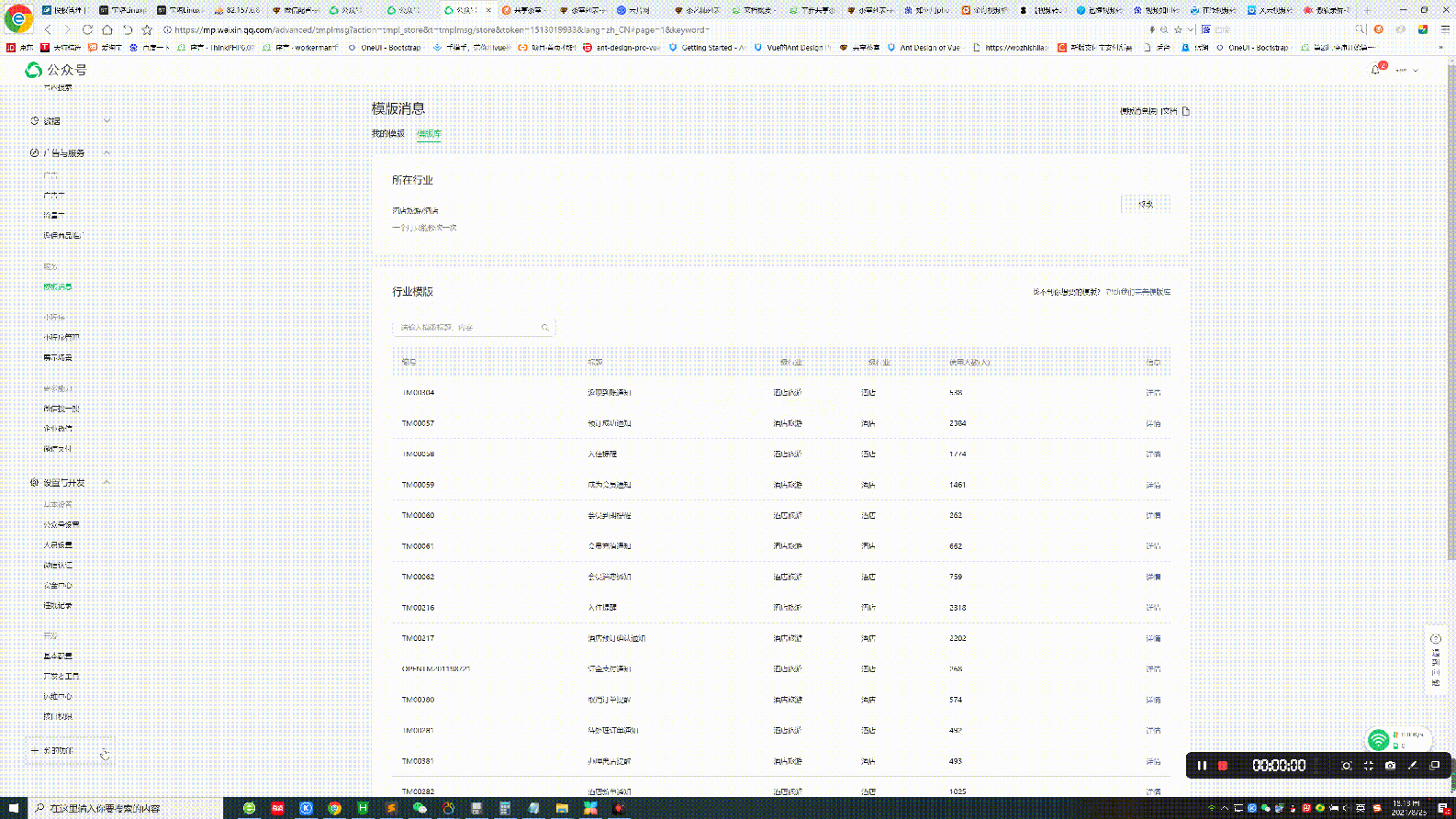Screen dimensions: 1456x819
Task: Open 微信支付 in the sidebar
Action: [58, 449]
